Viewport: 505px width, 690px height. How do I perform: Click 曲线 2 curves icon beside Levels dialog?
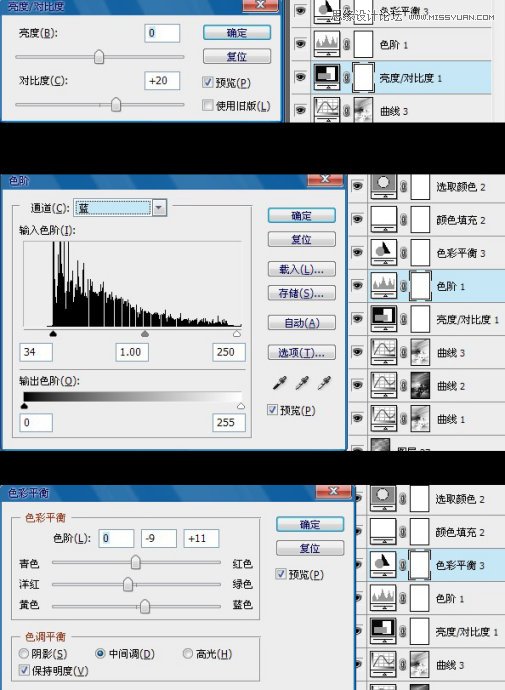click(x=384, y=385)
